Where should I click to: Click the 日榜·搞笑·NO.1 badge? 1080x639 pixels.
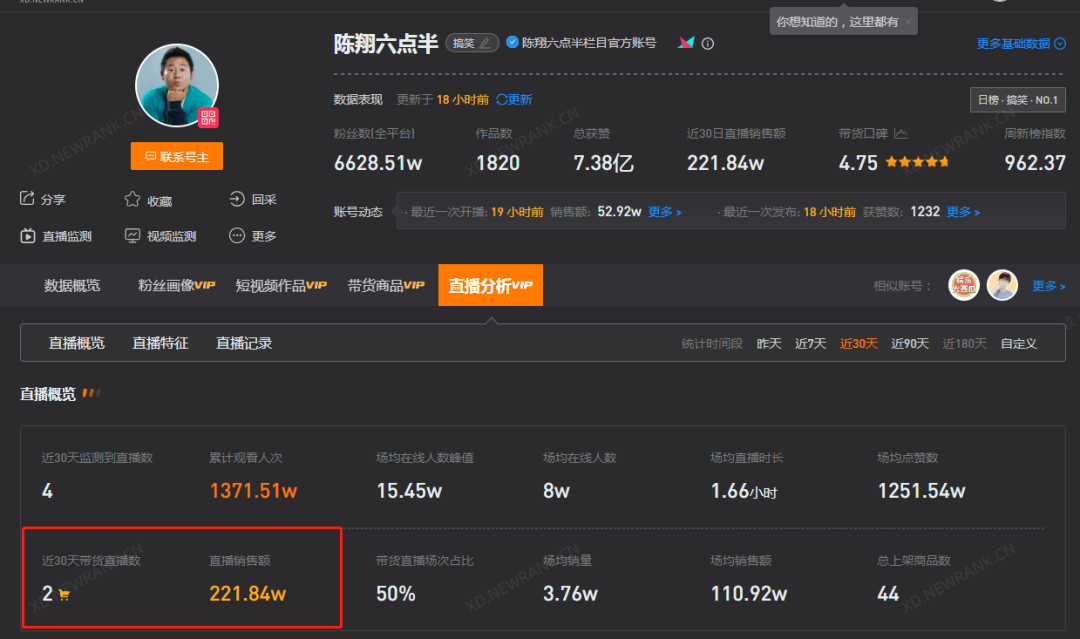click(x=1017, y=100)
